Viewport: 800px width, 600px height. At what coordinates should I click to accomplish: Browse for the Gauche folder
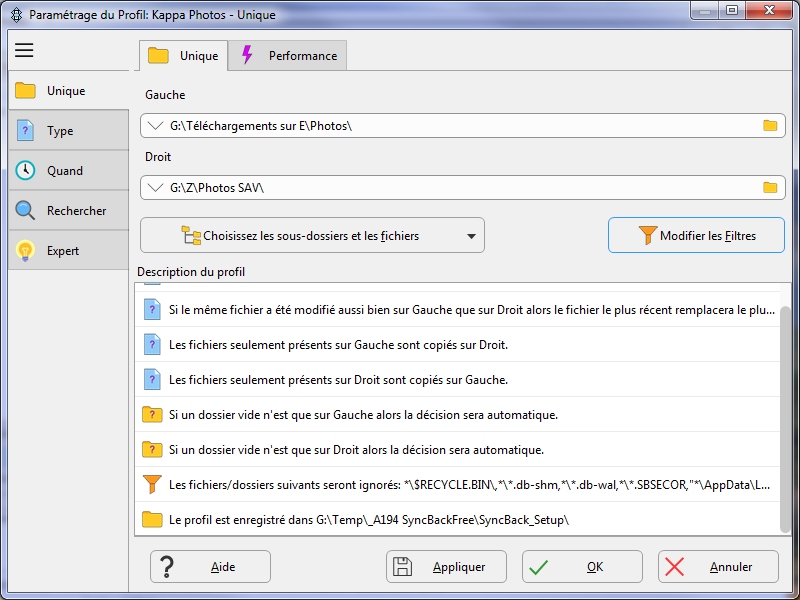point(770,126)
